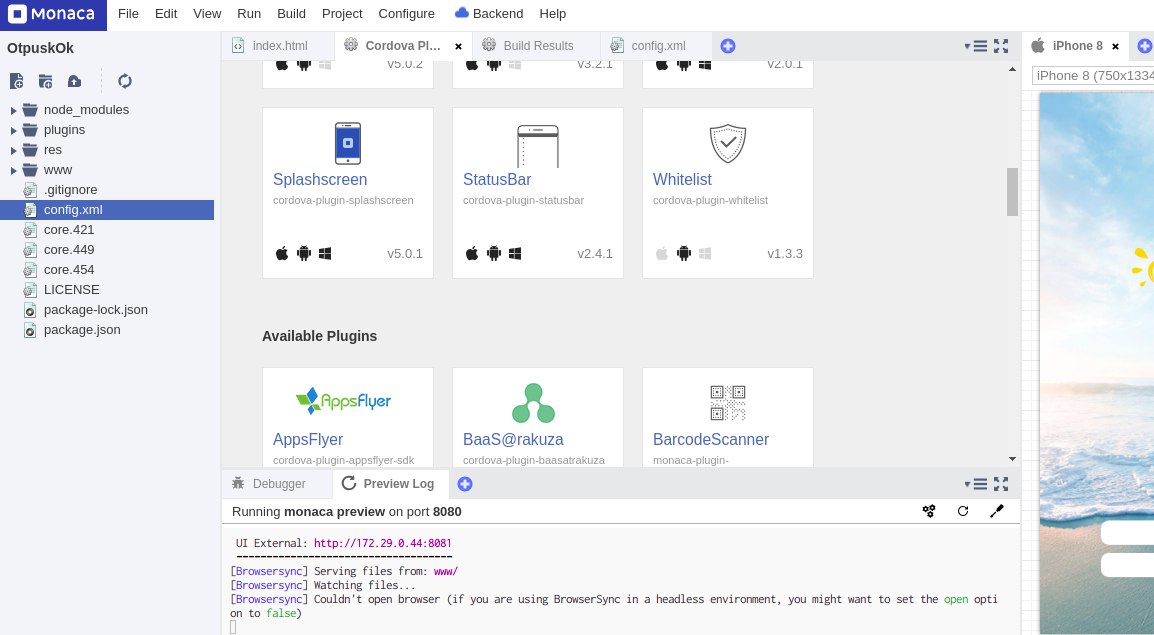1154x635 pixels.
Task: Add a new editor tab with plus icon
Action: coord(728,46)
